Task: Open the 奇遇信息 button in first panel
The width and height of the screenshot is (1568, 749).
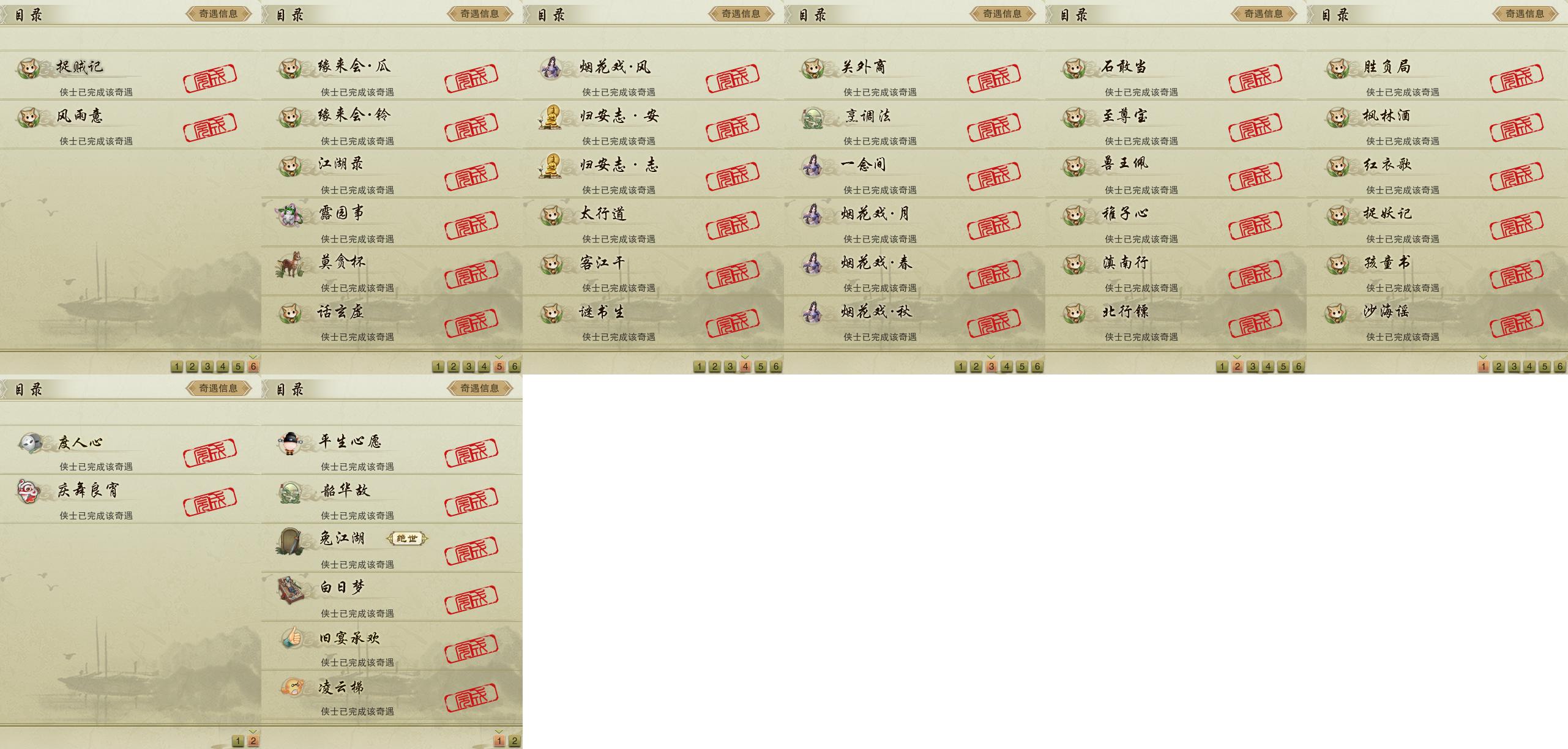Action: [218, 13]
